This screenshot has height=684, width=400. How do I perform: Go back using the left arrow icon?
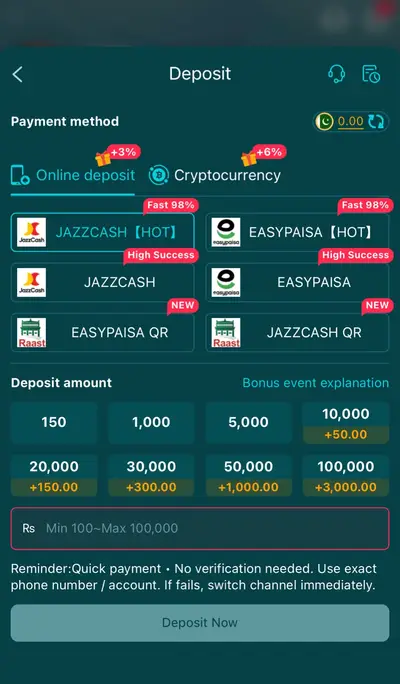[x=17, y=75]
